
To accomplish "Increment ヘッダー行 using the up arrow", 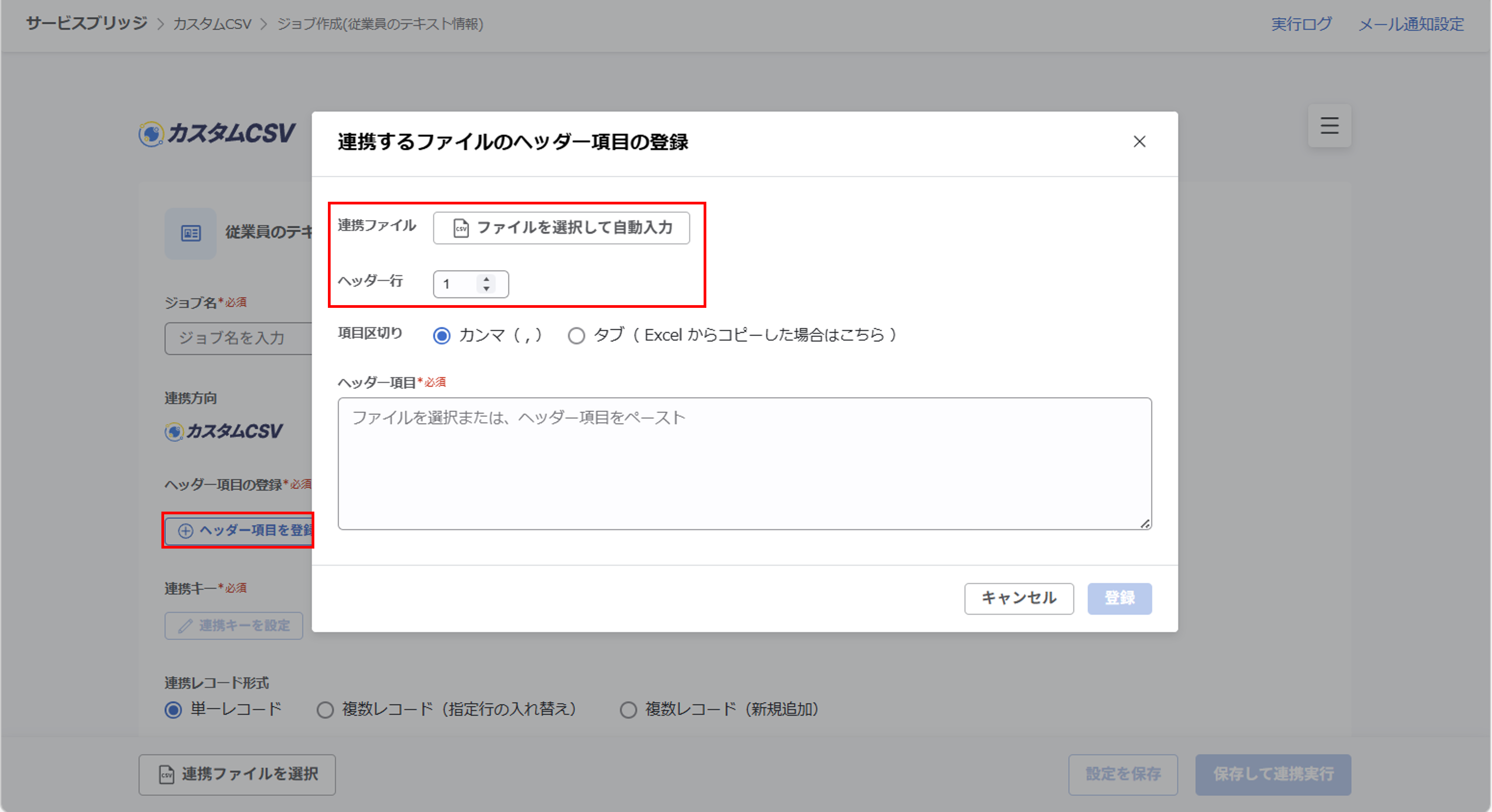I will [486, 280].
